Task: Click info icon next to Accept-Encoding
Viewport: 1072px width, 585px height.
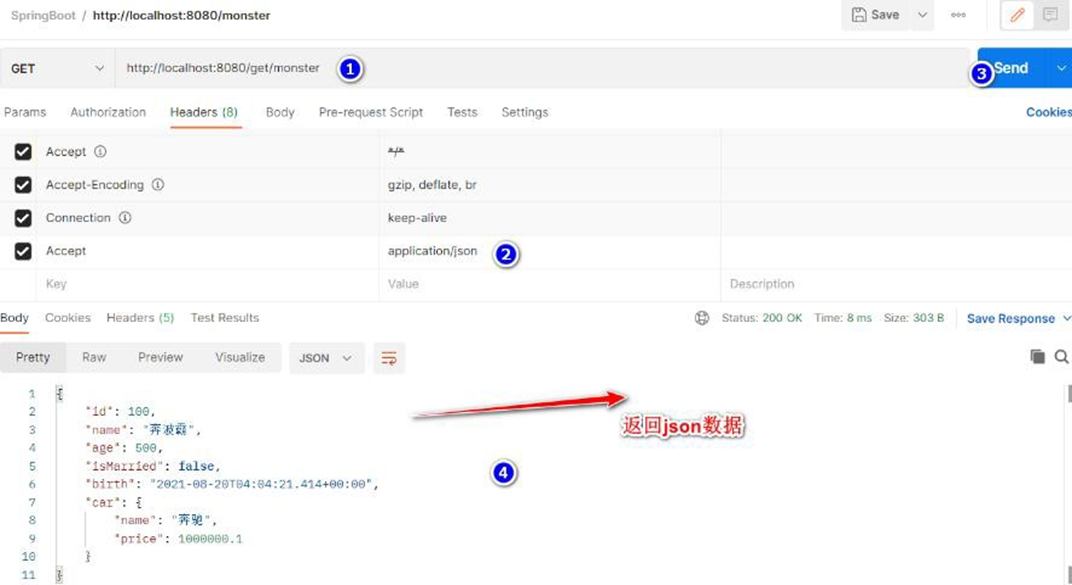Action: click(x=158, y=185)
